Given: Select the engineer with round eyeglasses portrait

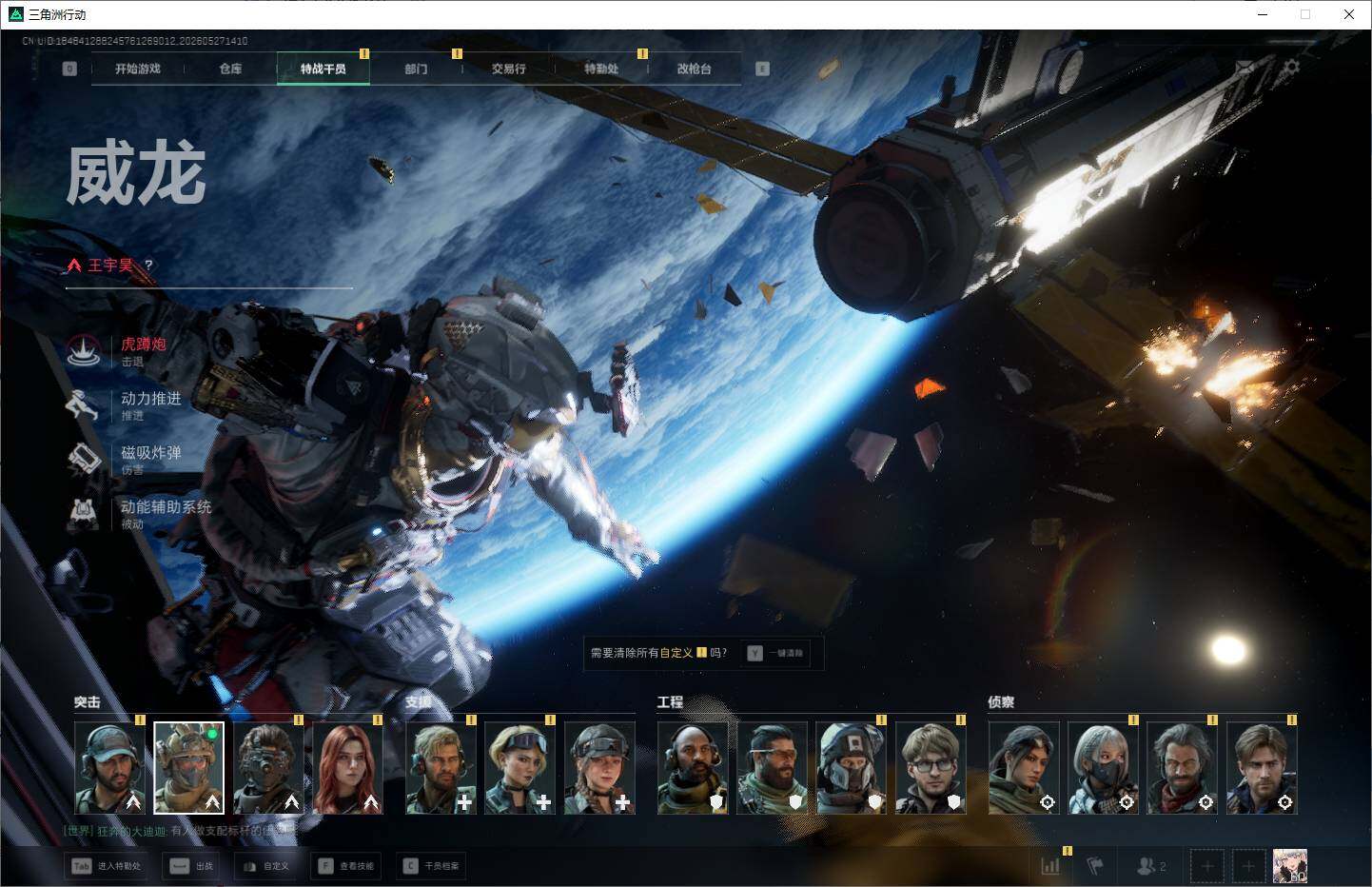Looking at the screenshot, I should click(931, 768).
